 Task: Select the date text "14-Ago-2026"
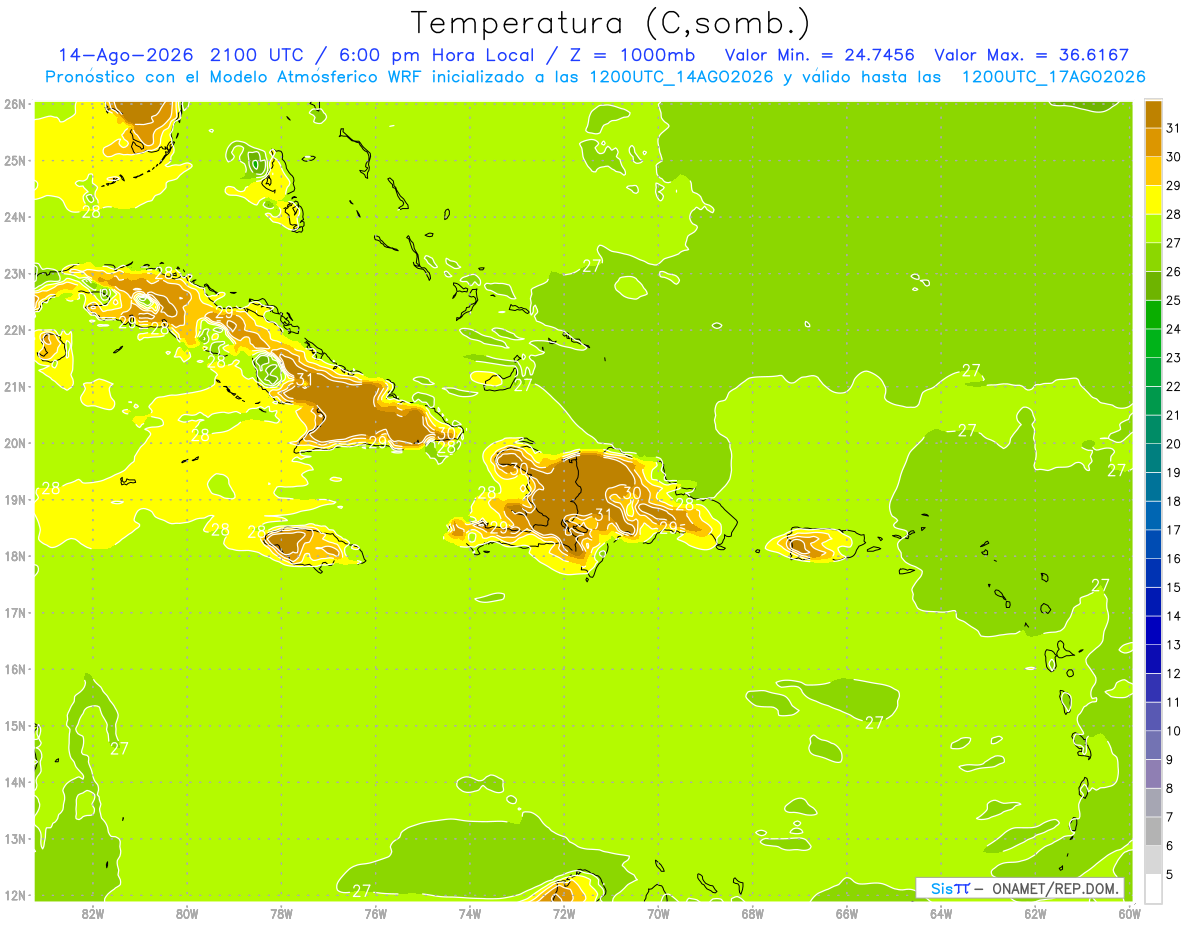(x=127, y=55)
